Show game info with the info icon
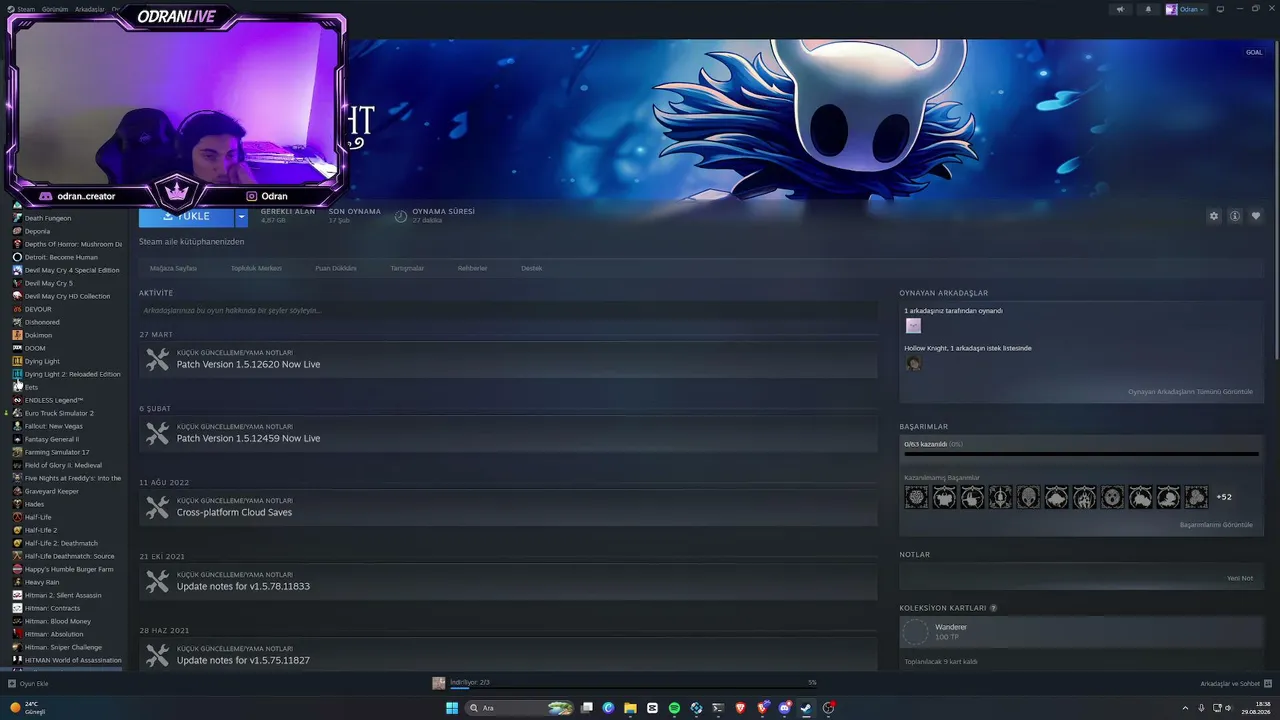1280x720 pixels. [x=1235, y=216]
